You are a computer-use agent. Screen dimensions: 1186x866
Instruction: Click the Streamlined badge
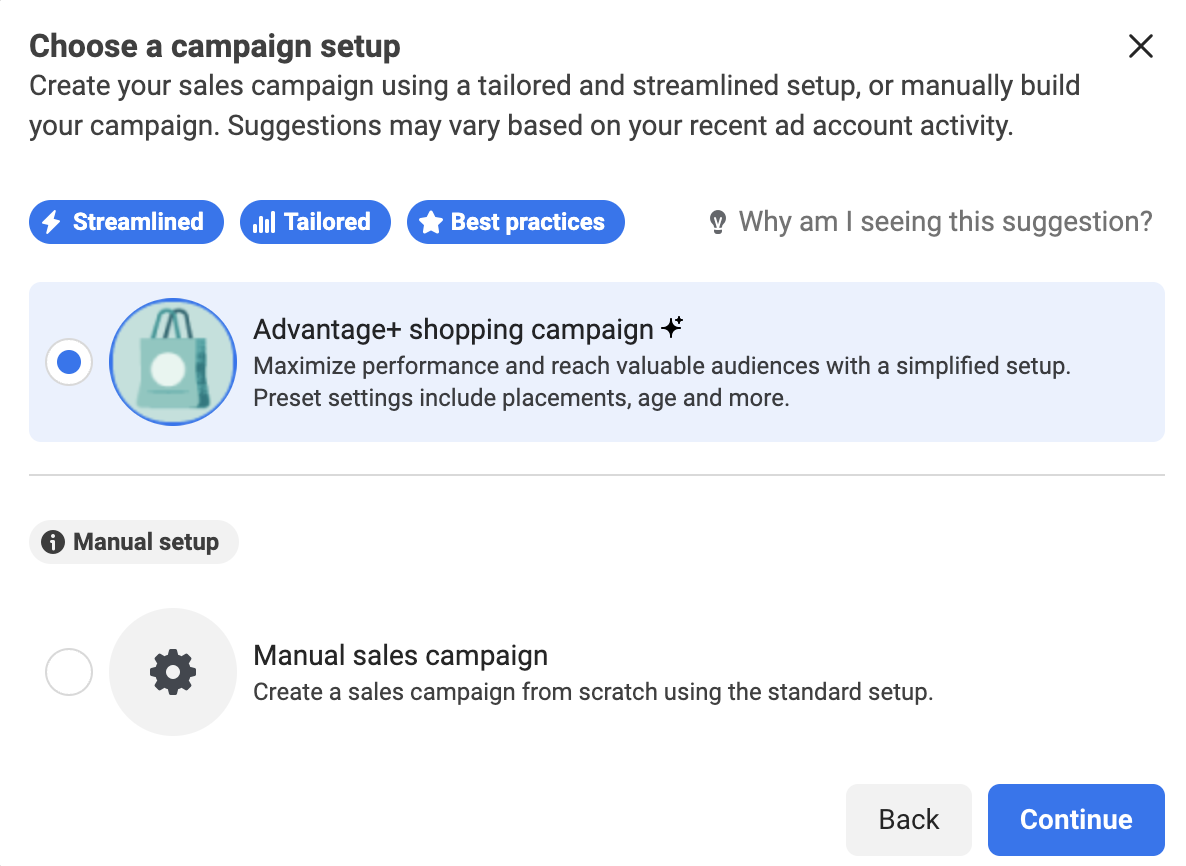(x=126, y=221)
